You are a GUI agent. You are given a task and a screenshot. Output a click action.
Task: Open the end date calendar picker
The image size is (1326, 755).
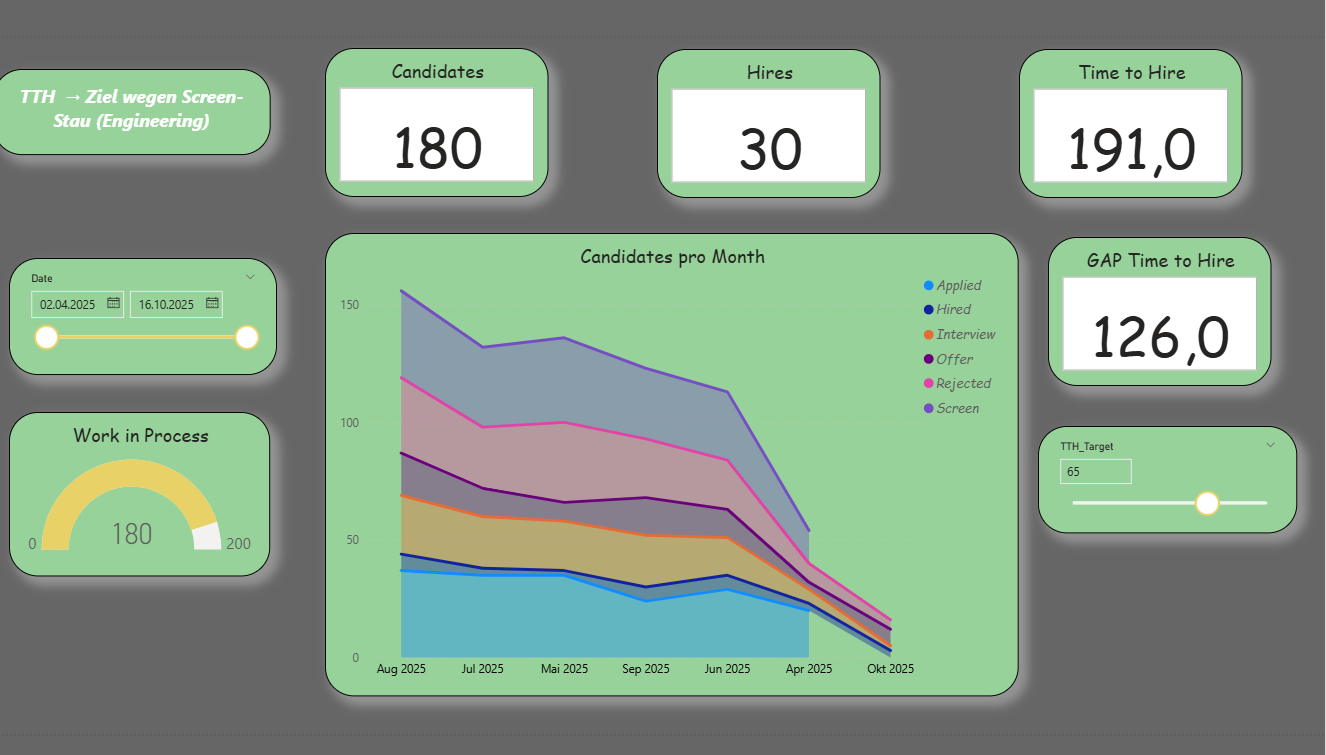tap(212, 303)
